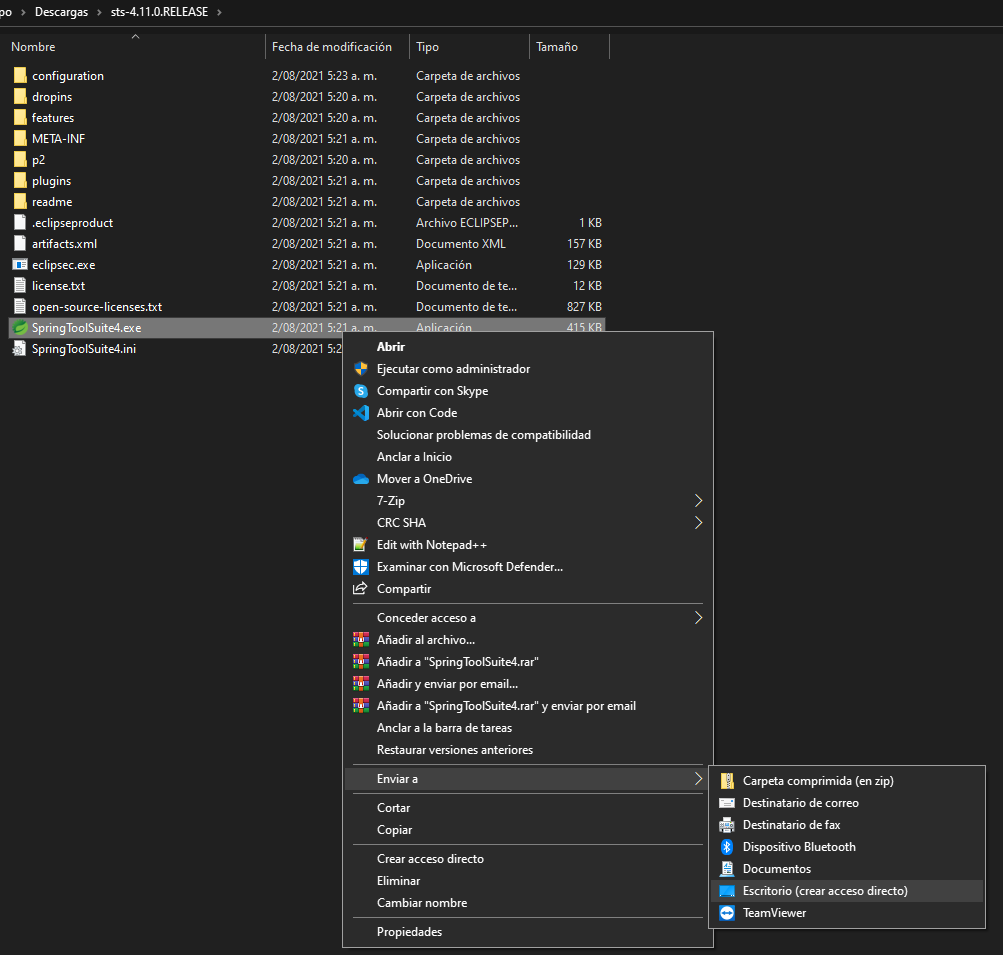Click the WinRAR icon beside Añadir al archivo...
This screenshot has width=1003, height=955.
[361, 640]
